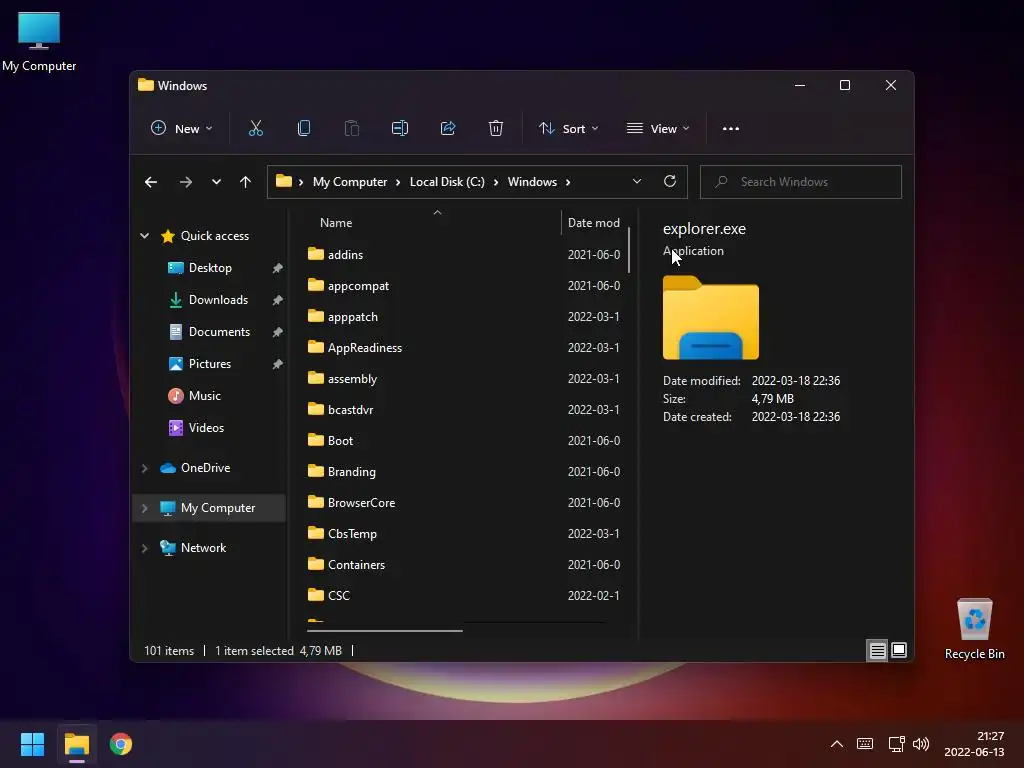Expand My Computer tree node
The width and height of the screenshot is (1024, 768).
[144, 508]
